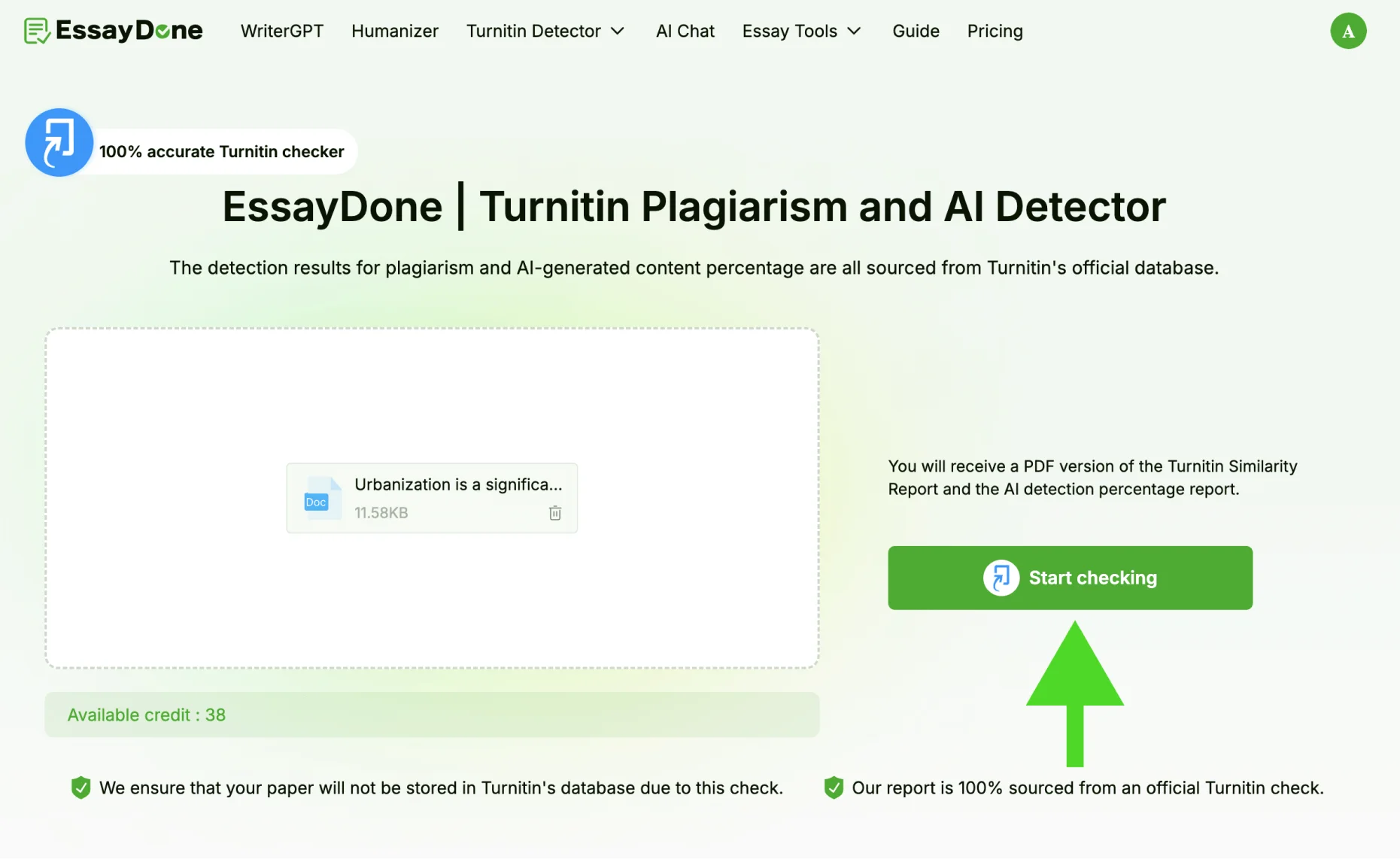Open the user avatar A menu

(1347, 31)
